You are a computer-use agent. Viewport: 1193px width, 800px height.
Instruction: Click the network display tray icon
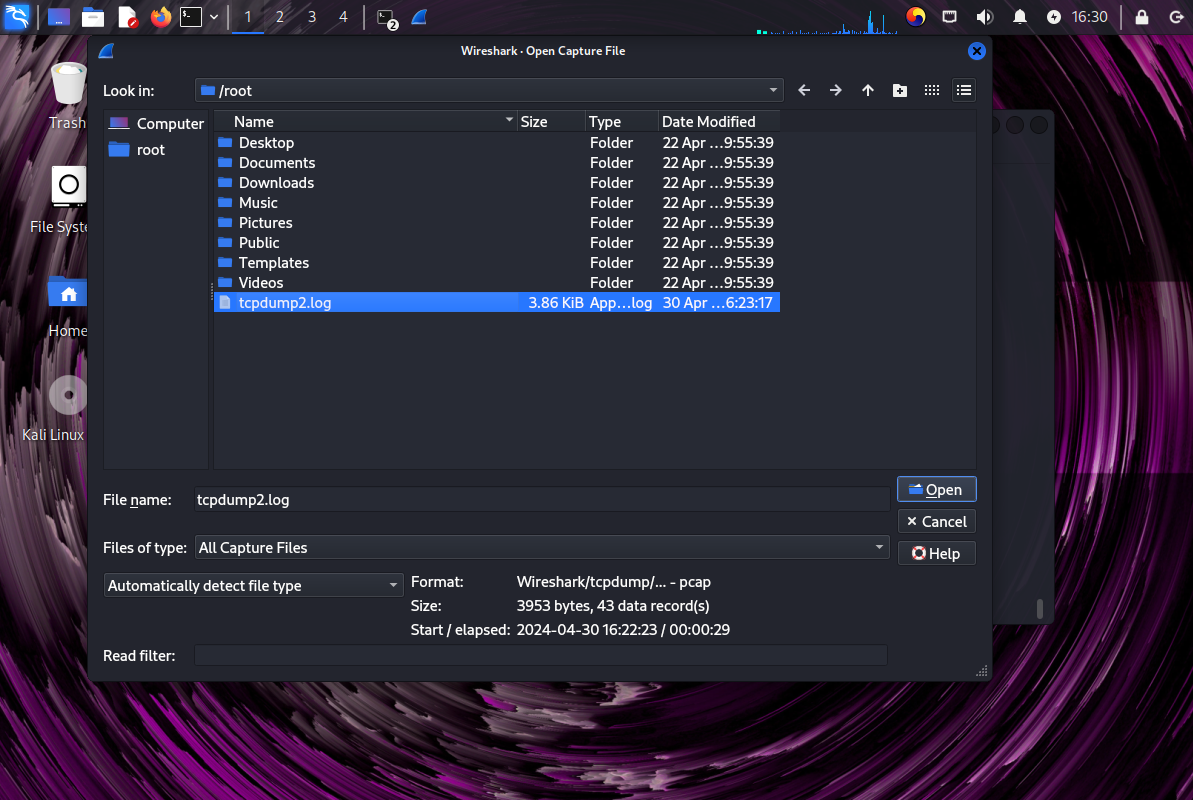click(950, 17)
